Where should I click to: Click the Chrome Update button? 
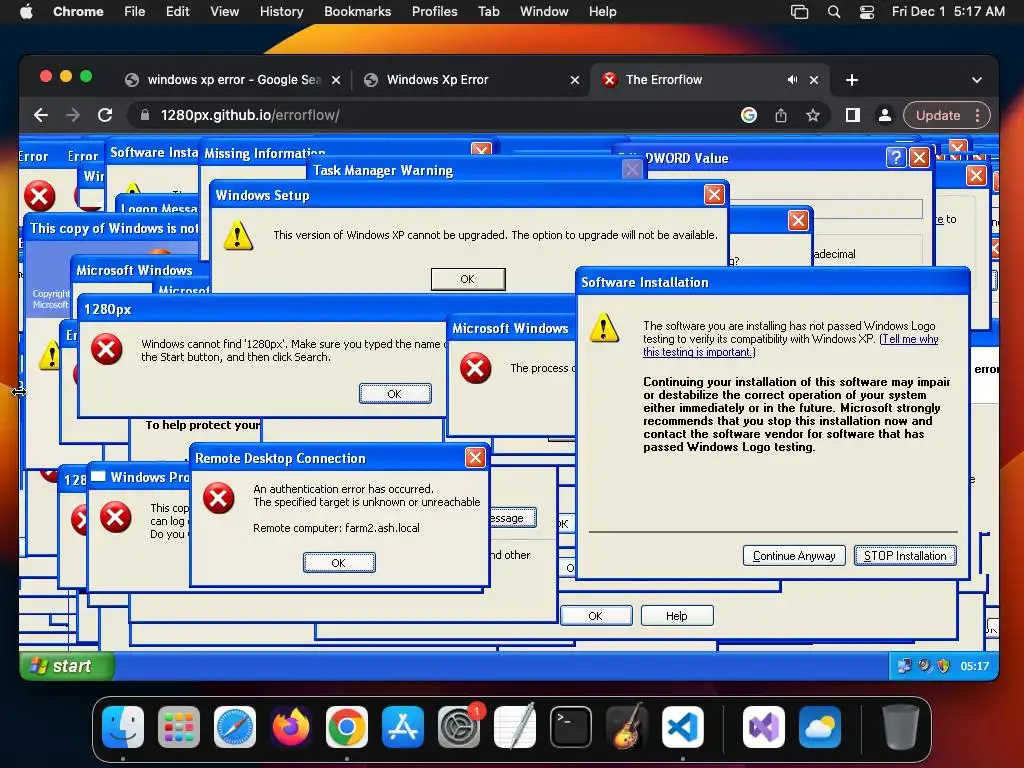(x=938, y=116)
